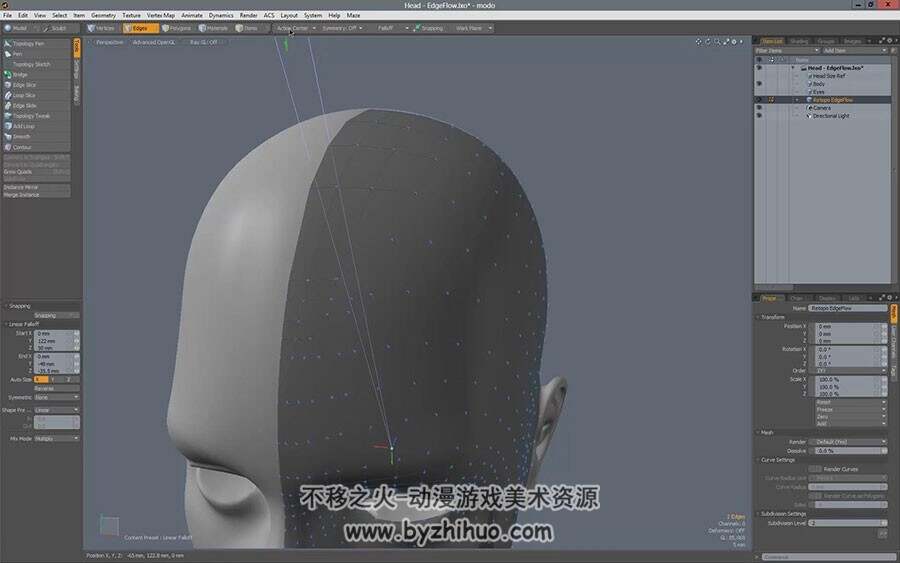Activate the Topology Sketch tool
Screen dimensions: 900x563
click(x=36, y=64)
